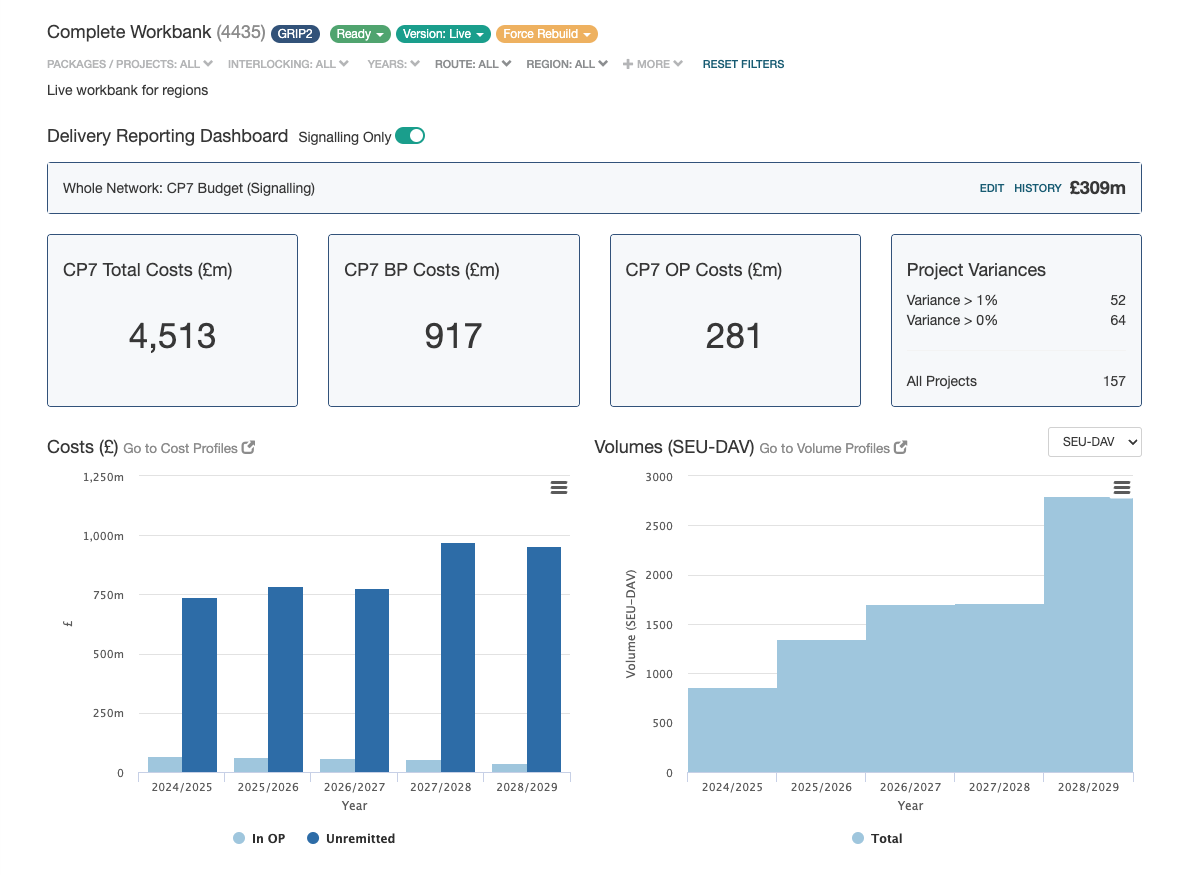Viewport: 1200px width, 875px height.
Task: Open the Volumes chart hamburger menu
Action: (1121, 487)
